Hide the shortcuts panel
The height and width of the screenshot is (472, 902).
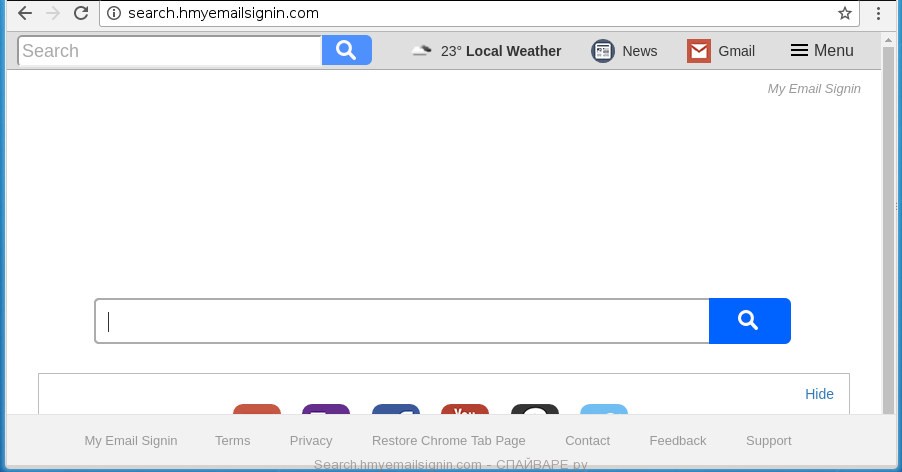click(x=819, y=394)
